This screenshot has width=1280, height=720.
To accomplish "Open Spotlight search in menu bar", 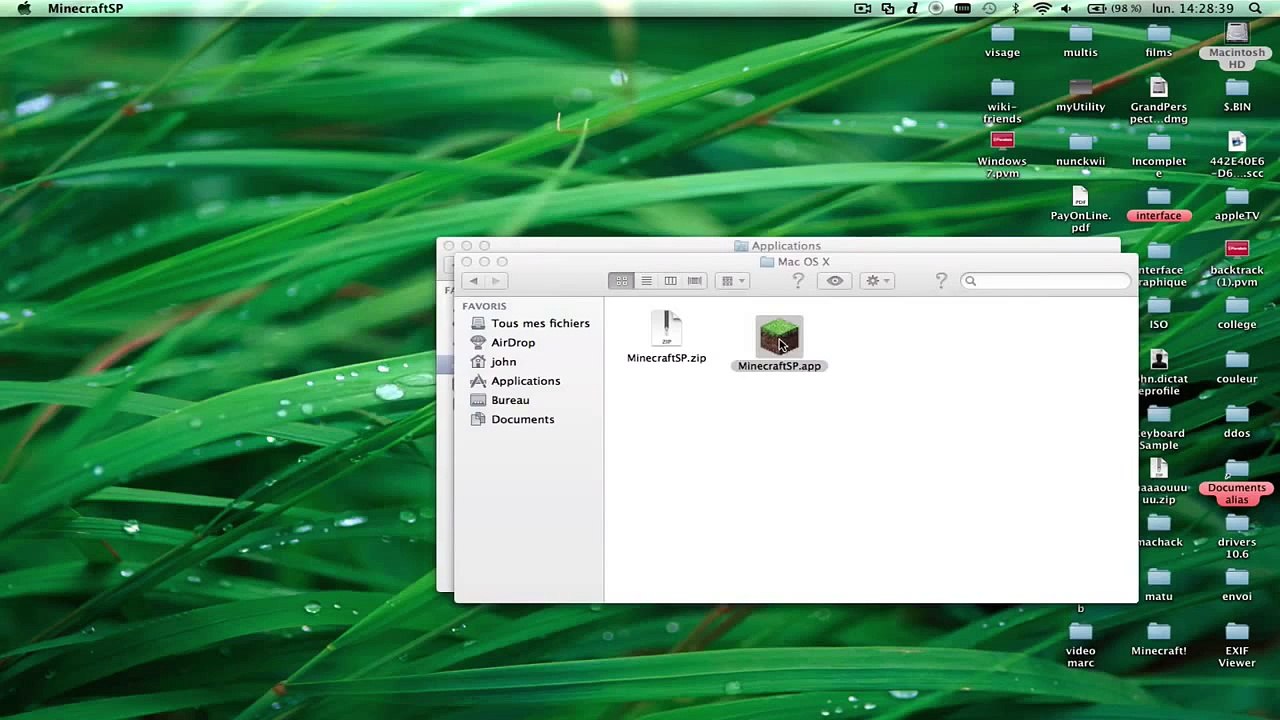I will pyautogui.click(x=1255, y=9).
